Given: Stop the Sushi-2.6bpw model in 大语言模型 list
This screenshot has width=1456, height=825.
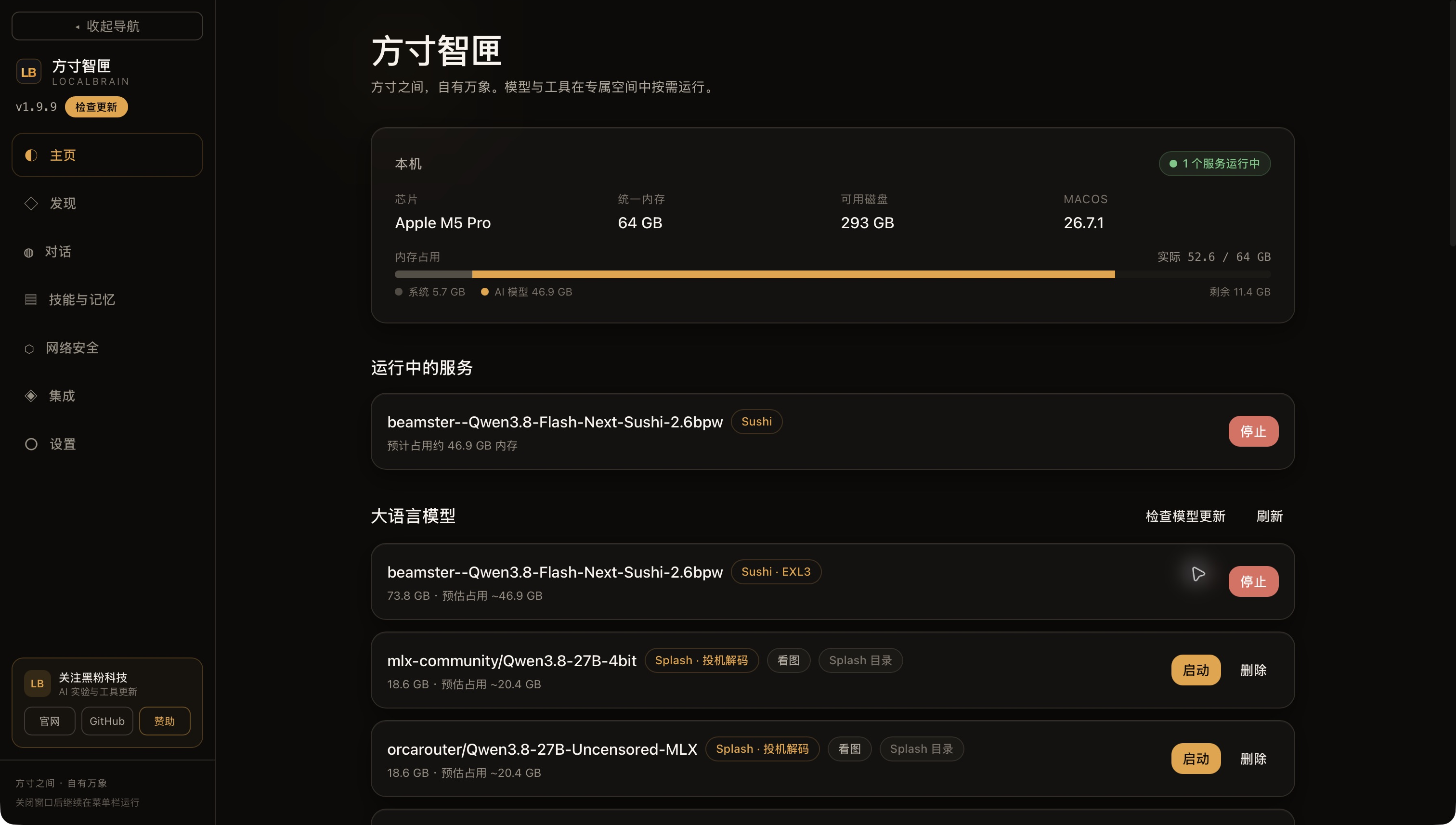Looking at the screenshot, I should click(1253, 582).
